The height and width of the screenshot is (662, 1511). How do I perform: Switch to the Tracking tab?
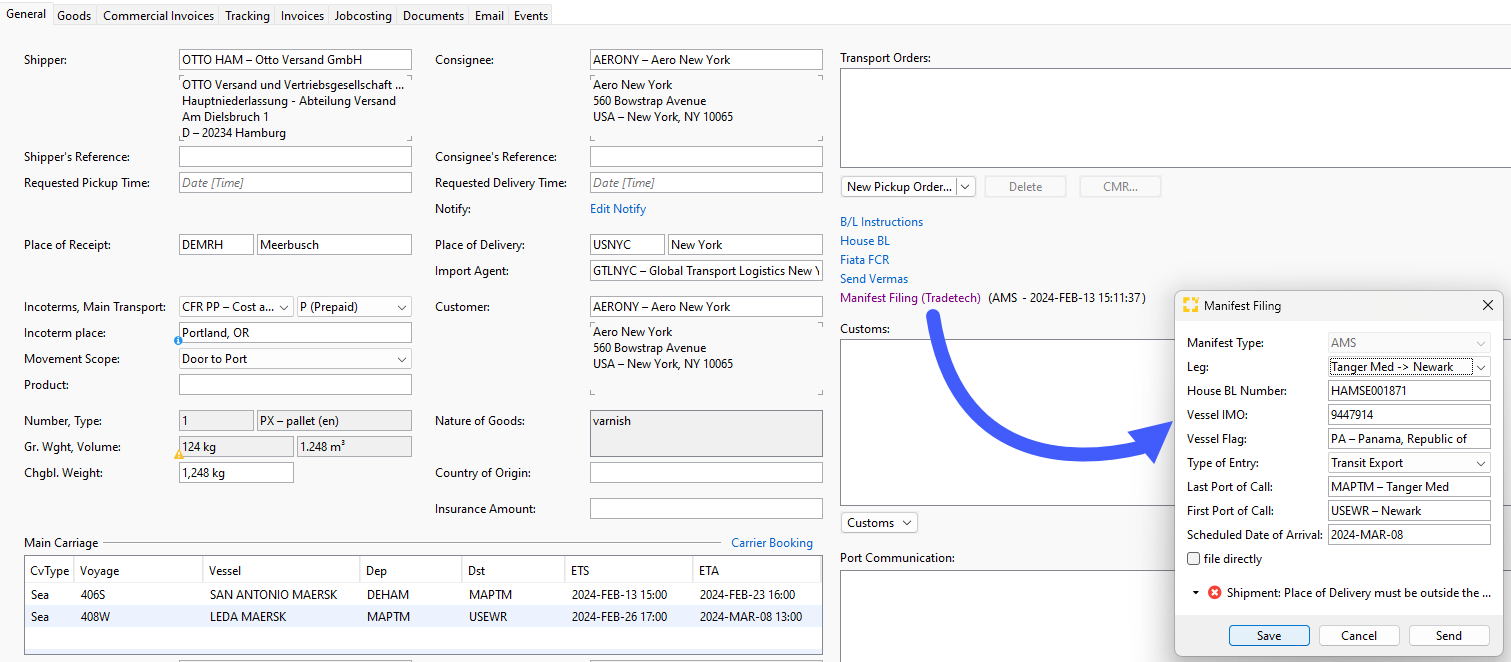[247, 16]
